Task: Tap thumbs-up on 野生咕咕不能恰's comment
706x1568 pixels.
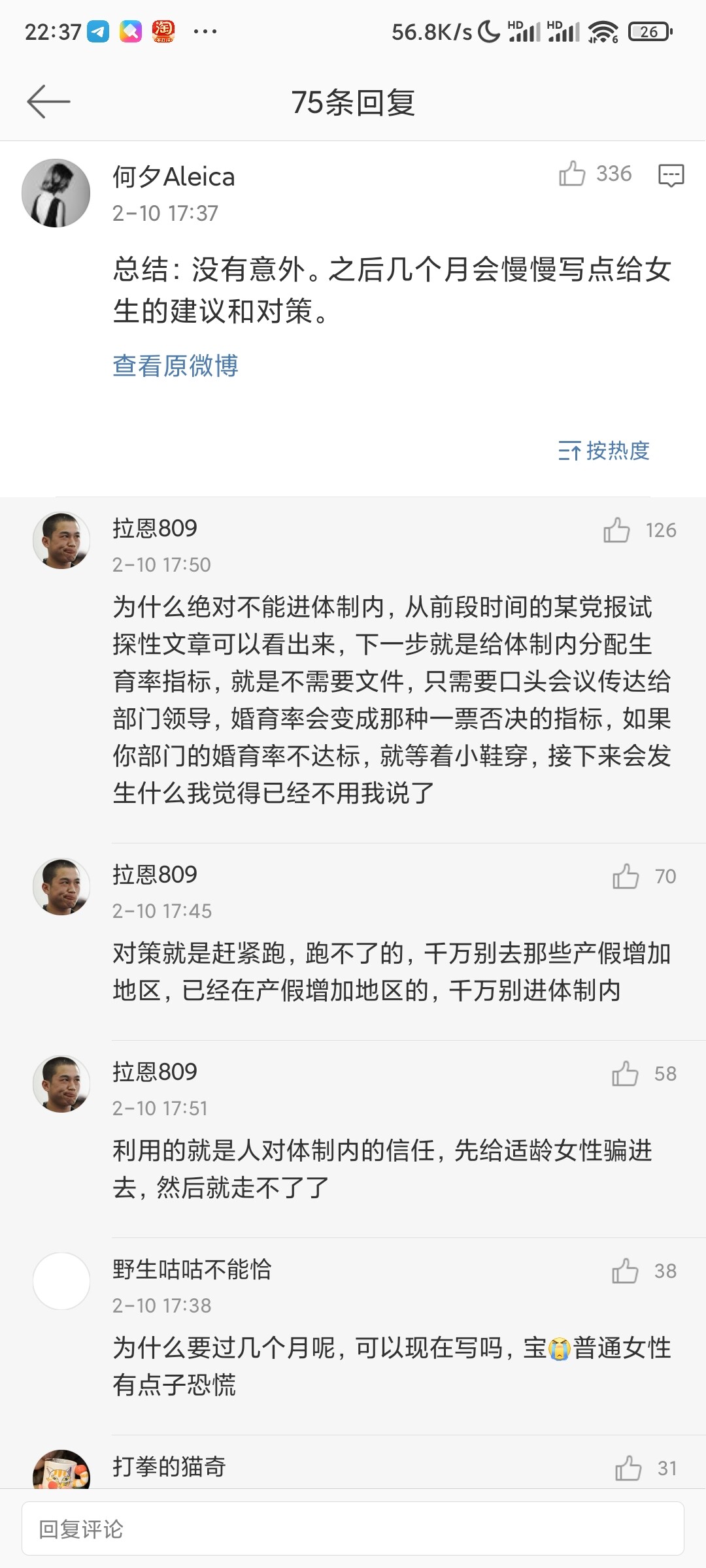Action: (625, 1271)
